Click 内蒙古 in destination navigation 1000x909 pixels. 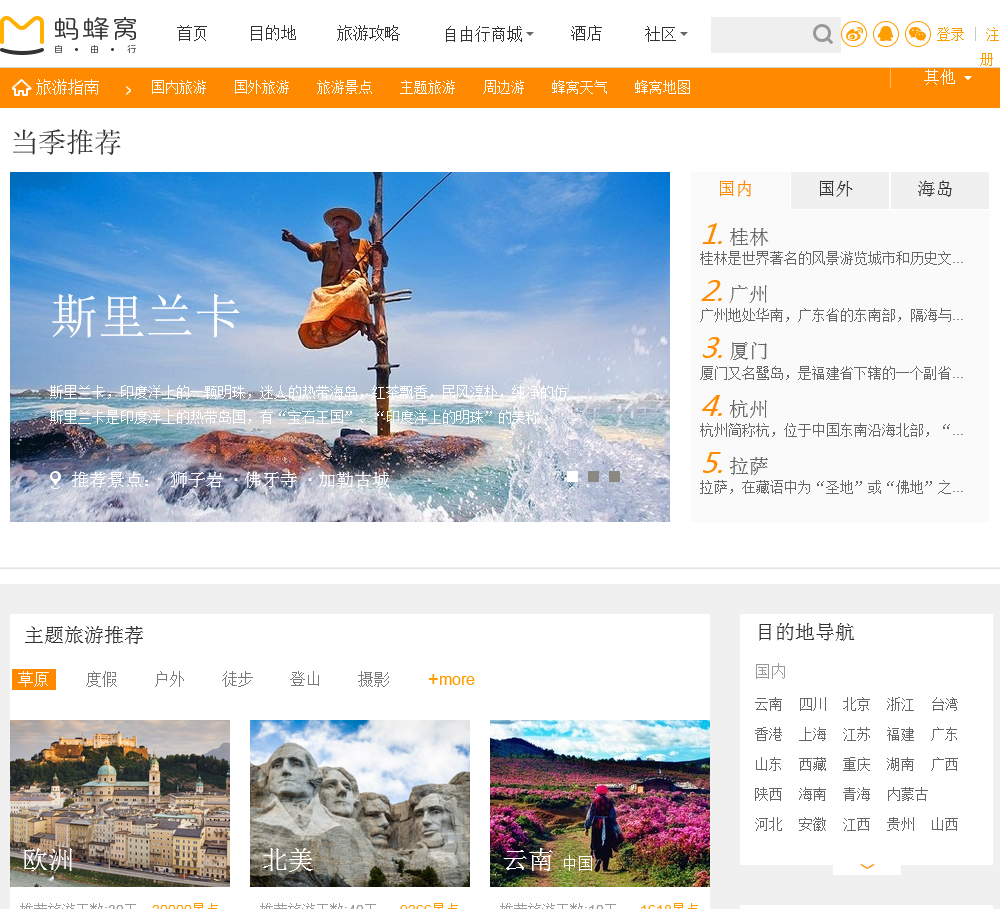(x=907, y=794)
